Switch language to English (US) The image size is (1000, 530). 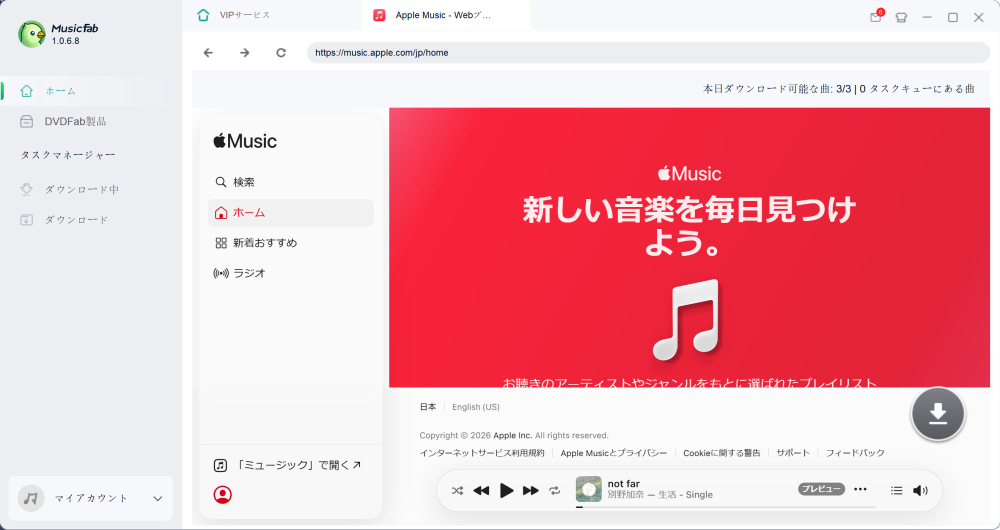tap(476, 407)
